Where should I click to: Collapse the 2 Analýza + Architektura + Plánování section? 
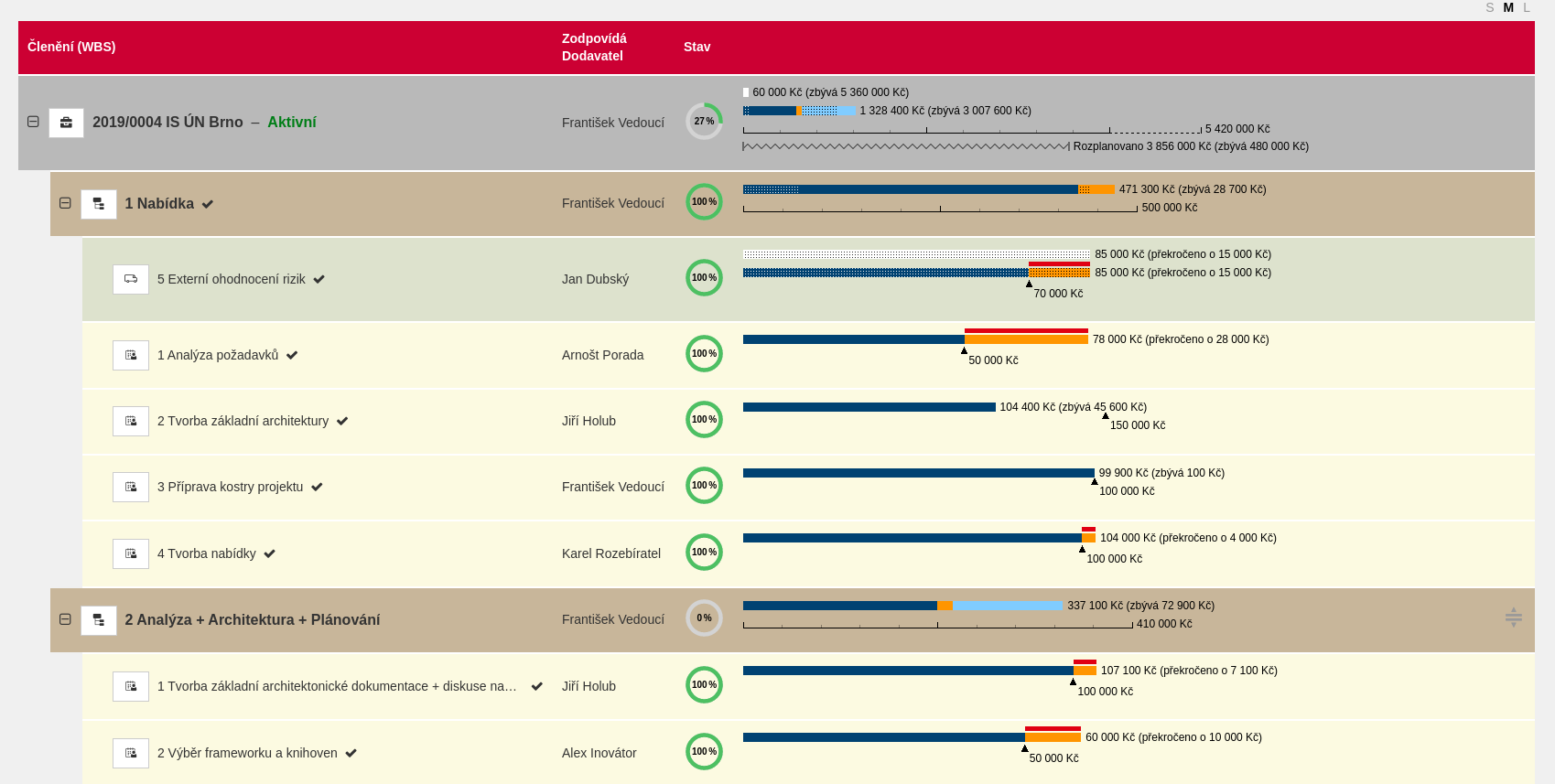[x=65, y=619]
